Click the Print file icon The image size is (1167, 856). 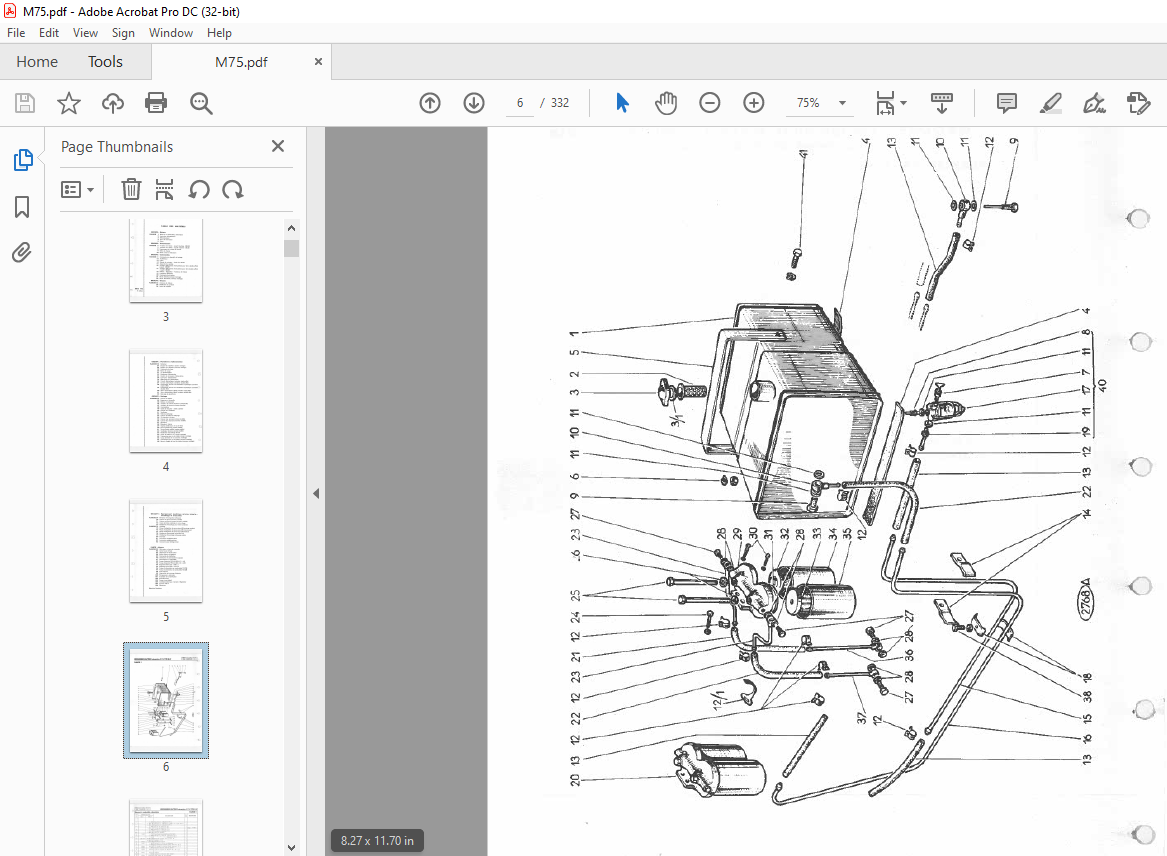pos(156,103)
